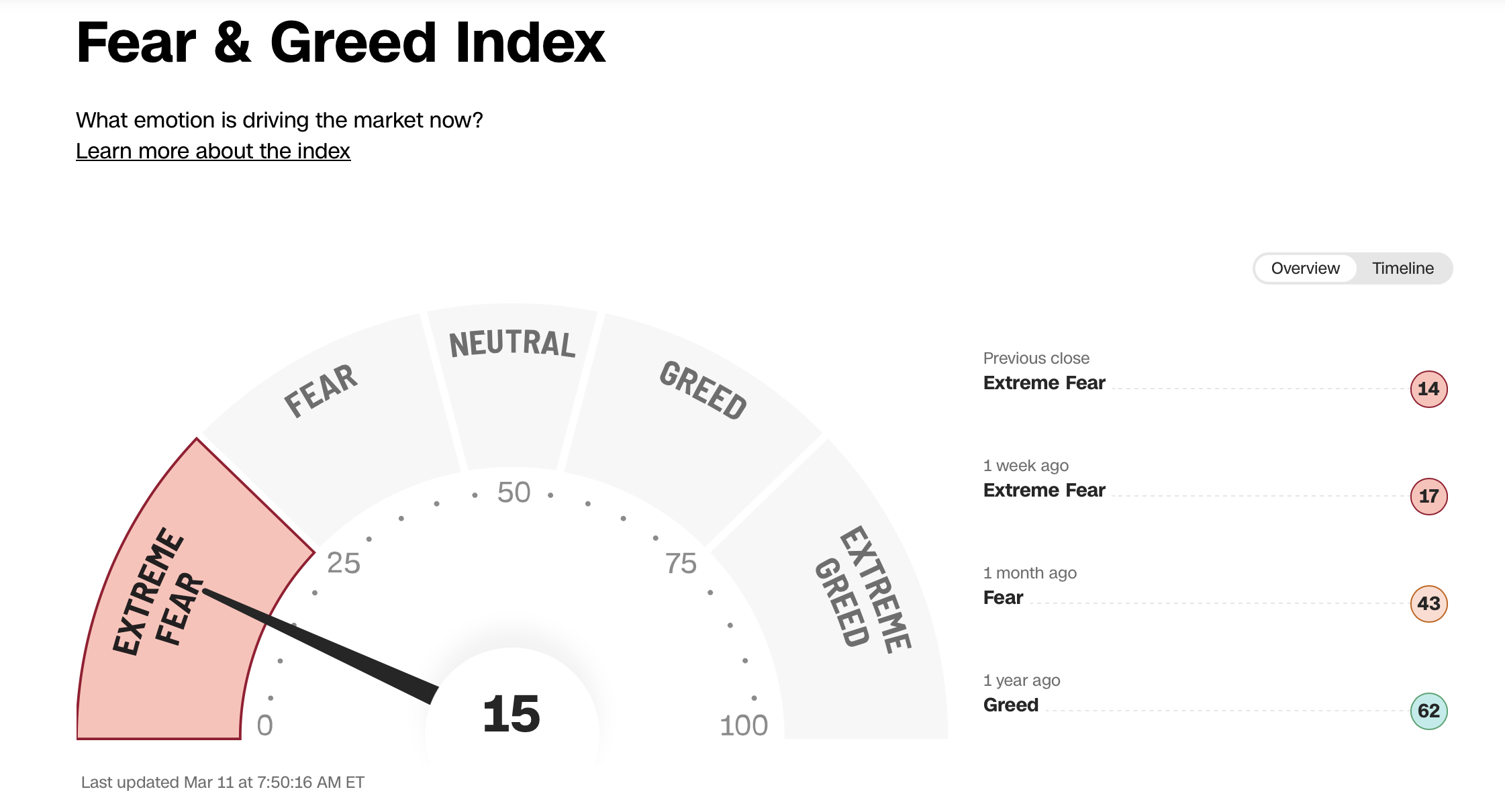
Task: Click the Extreme Fear gauge segment
Action: 161,604
